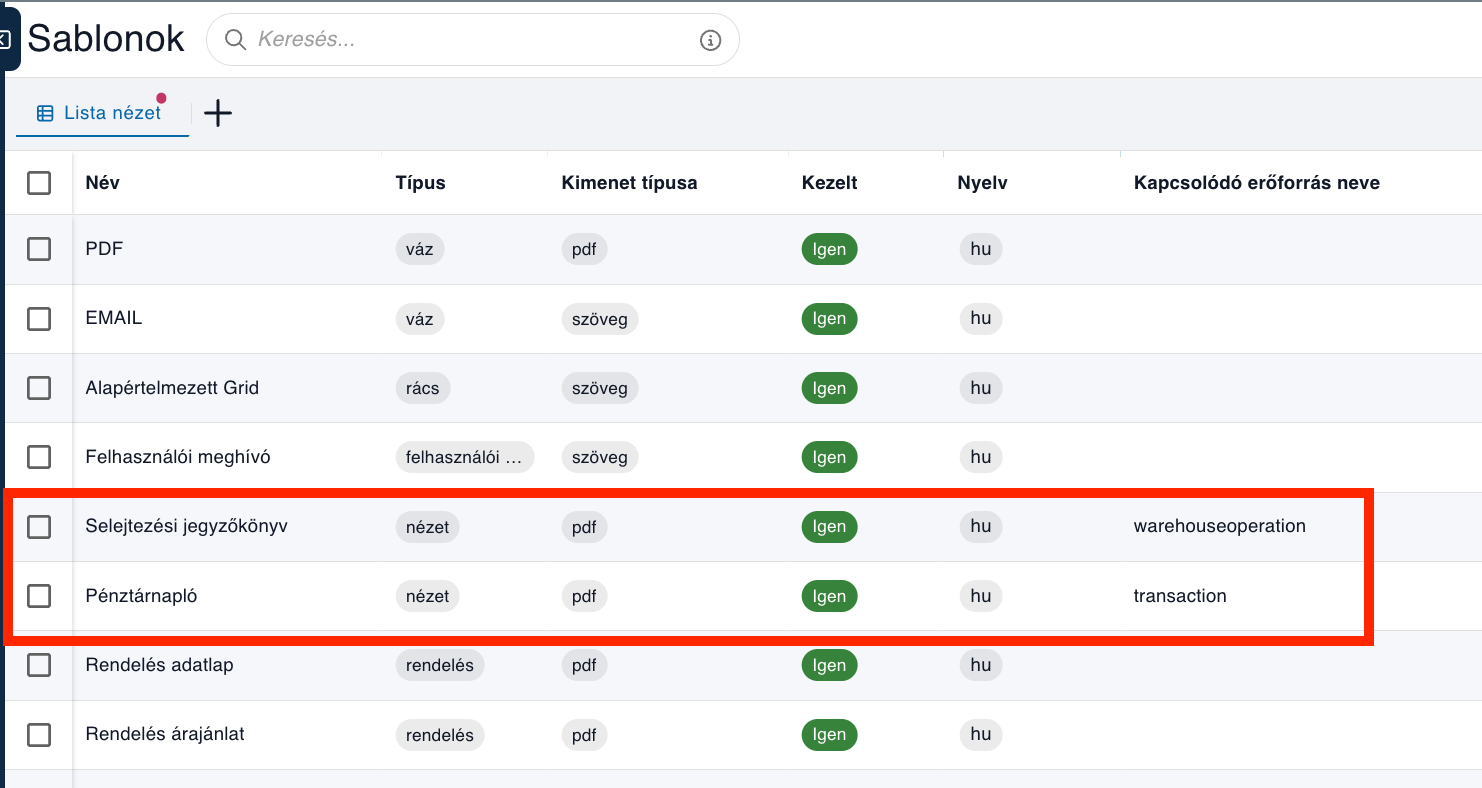Check the PDF row checkbox

point(39,249)
